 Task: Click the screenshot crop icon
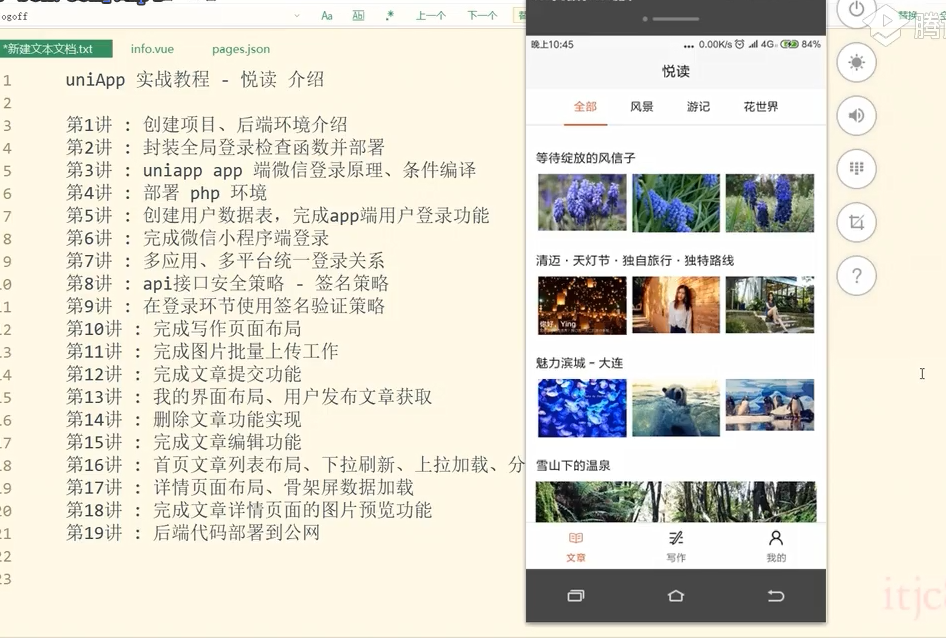tap(856, 222)
